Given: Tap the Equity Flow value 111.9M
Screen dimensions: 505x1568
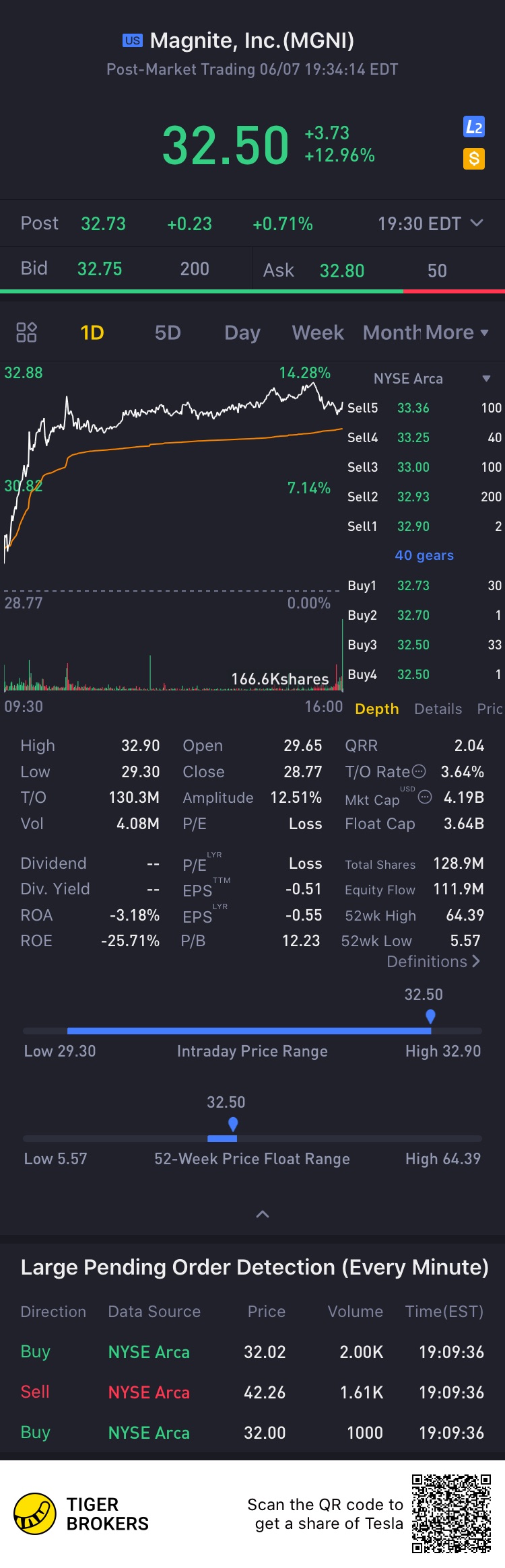Looking at the screenshot, I should point(459,889).
